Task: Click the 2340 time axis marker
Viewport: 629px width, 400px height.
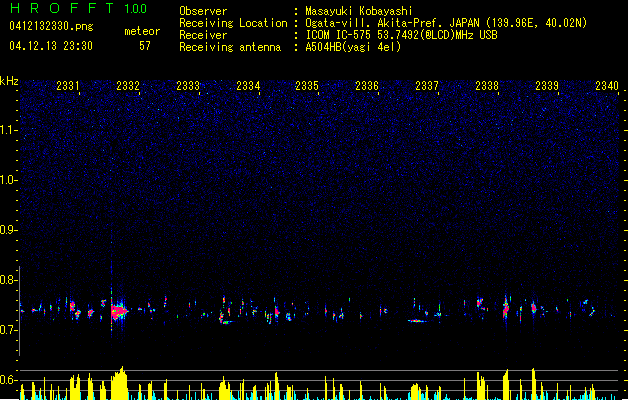Action: [607, 86]
